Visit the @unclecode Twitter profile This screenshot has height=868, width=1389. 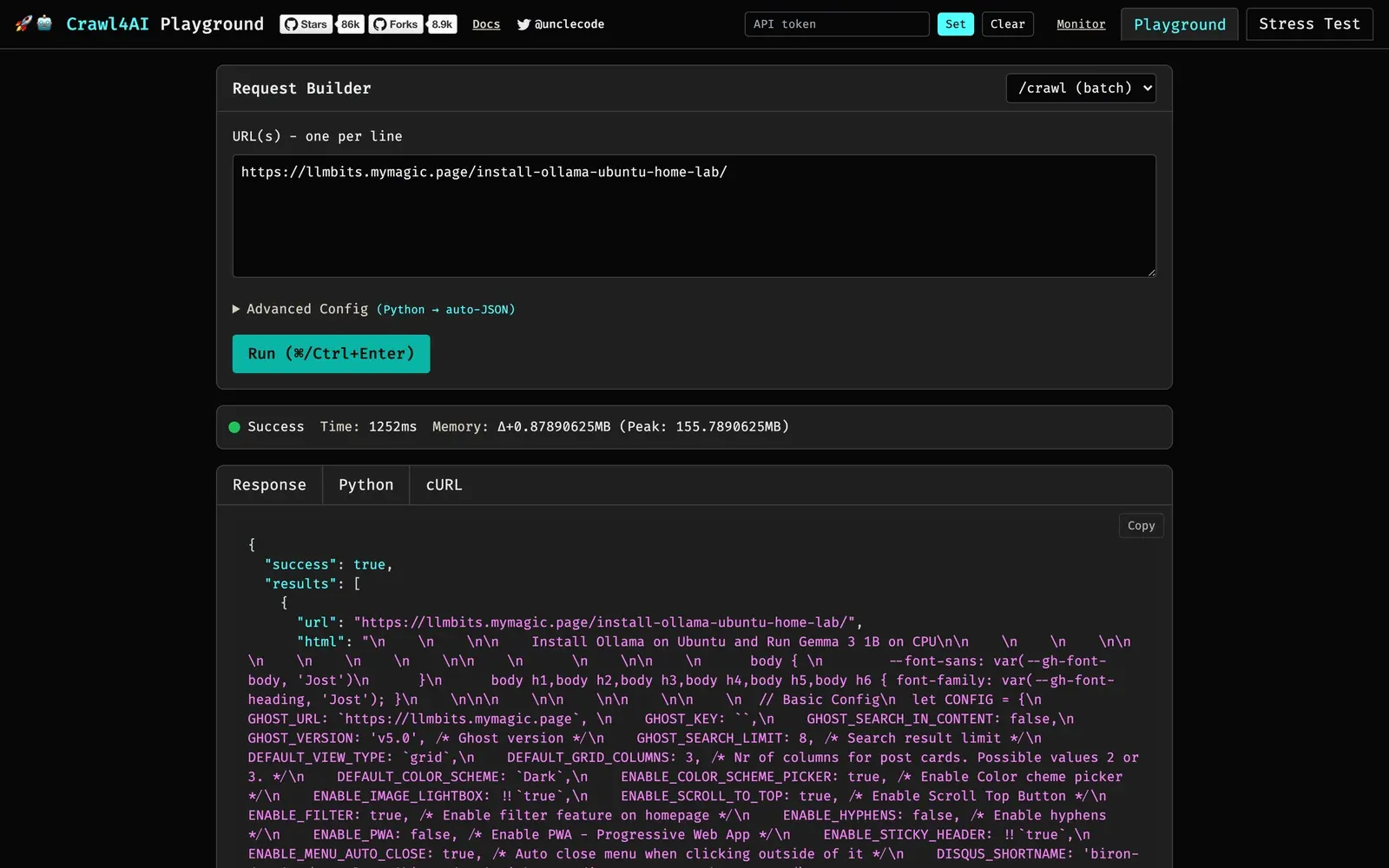561,24
